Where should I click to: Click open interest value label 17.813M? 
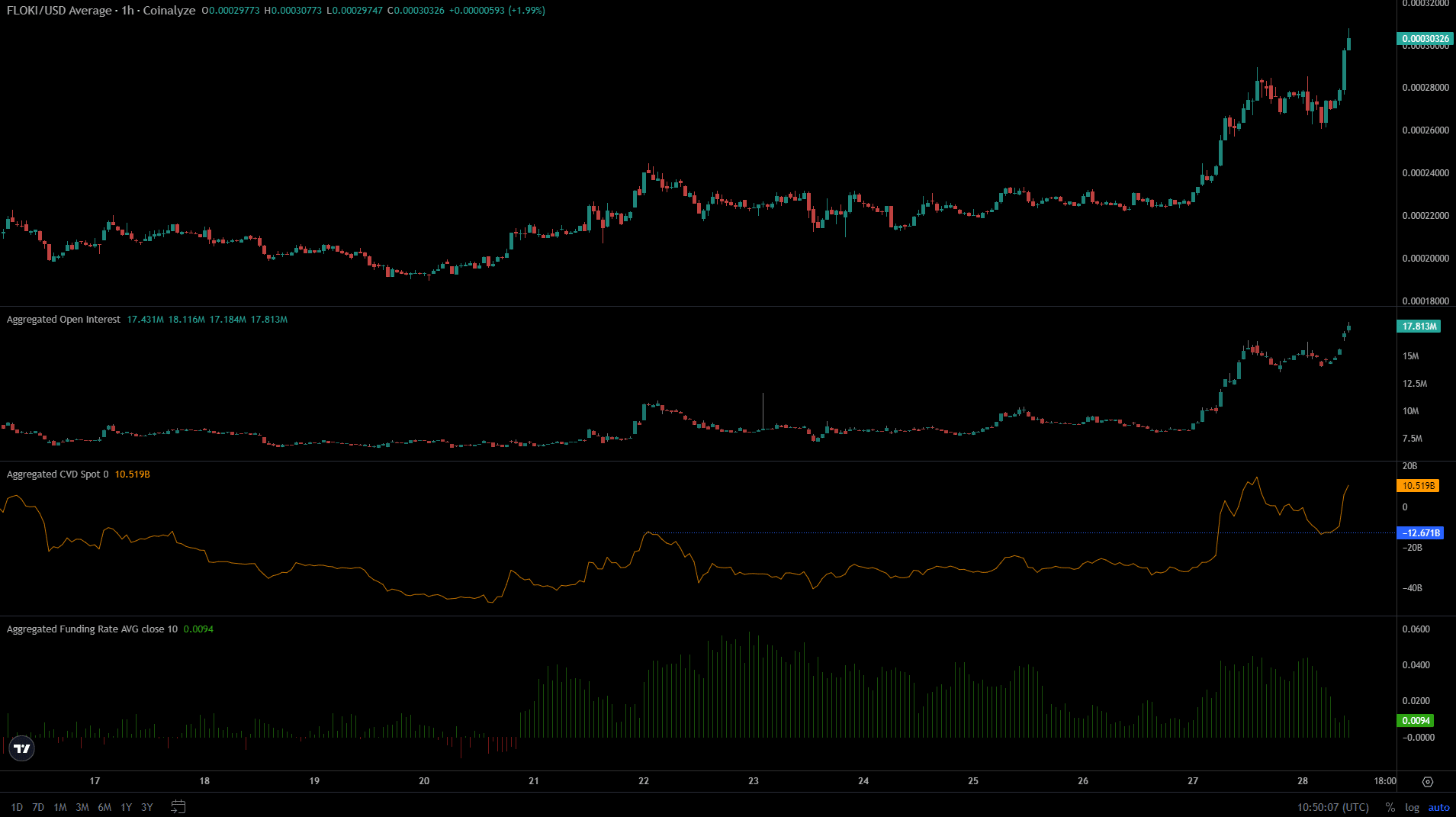(1419, 326)
